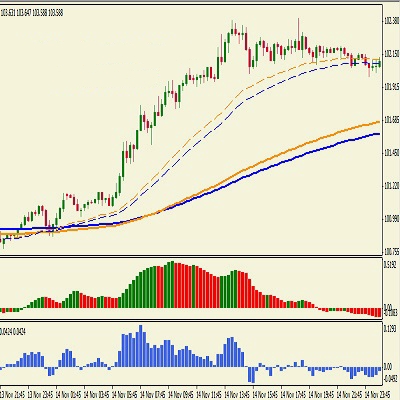Viewport: 400px width, 400px height.
Task: Click the 14 Nov 17:45 time label
Action: coord(294,394)
